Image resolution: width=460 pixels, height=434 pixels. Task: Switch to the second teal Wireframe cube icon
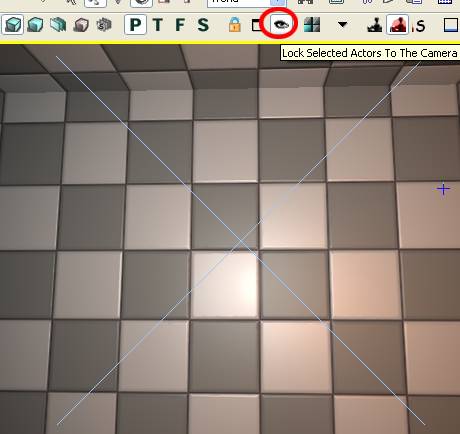35,25
